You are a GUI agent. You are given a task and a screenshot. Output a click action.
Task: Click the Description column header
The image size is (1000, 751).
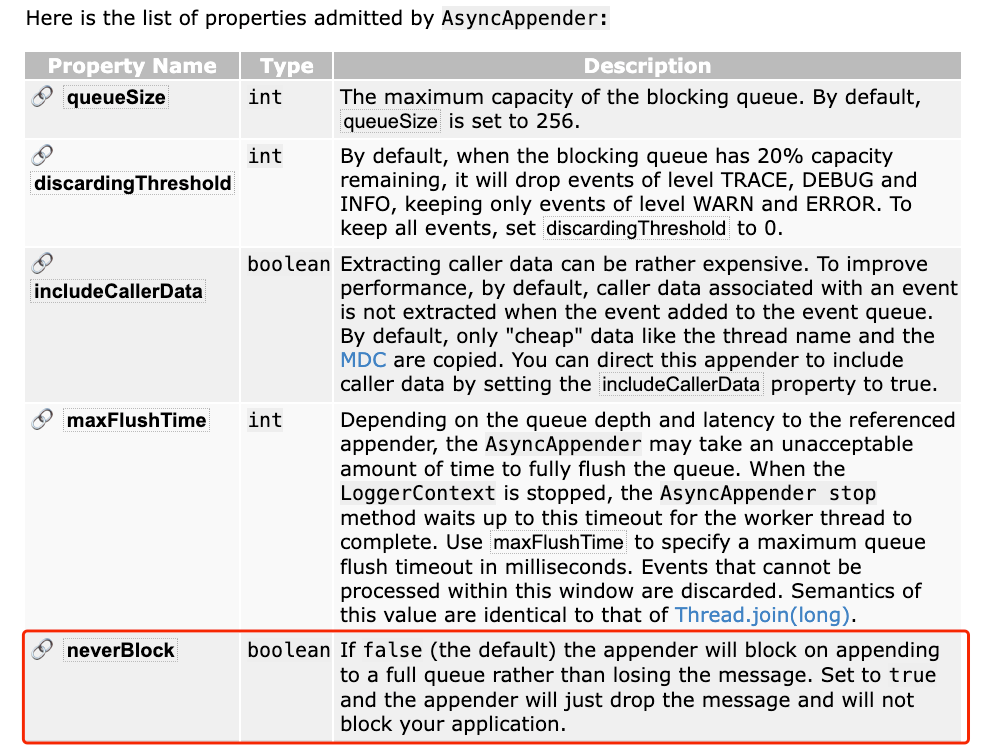[x=647, y=66]
